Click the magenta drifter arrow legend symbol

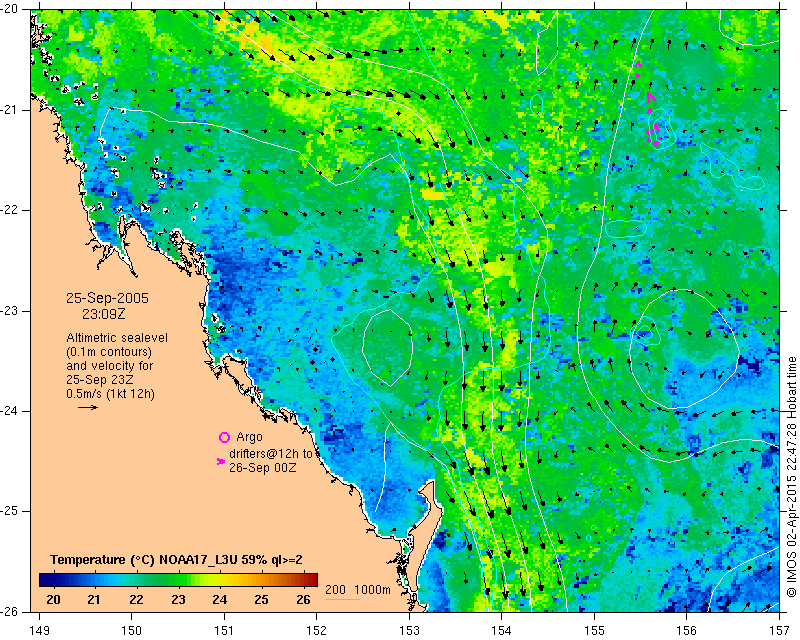pyautogui.click(x=221, y=461)
